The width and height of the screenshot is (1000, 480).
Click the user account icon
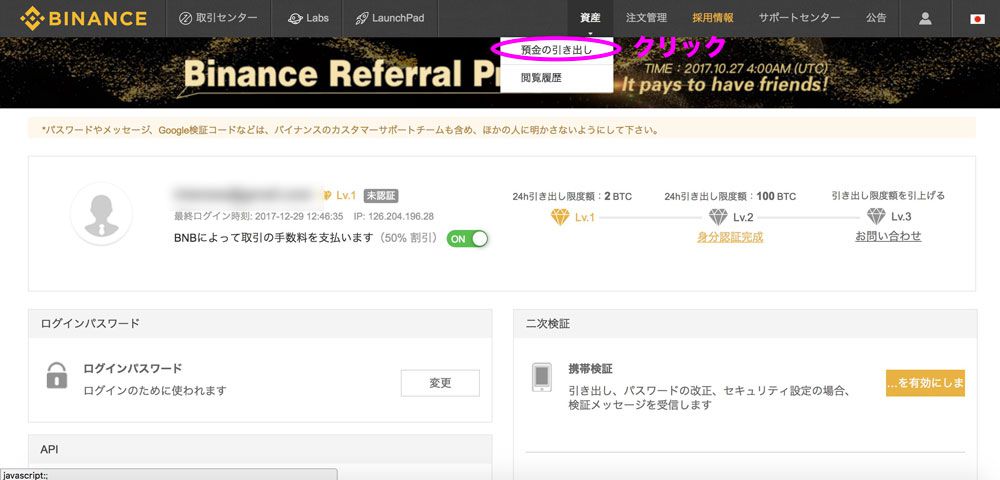point(925,18)
